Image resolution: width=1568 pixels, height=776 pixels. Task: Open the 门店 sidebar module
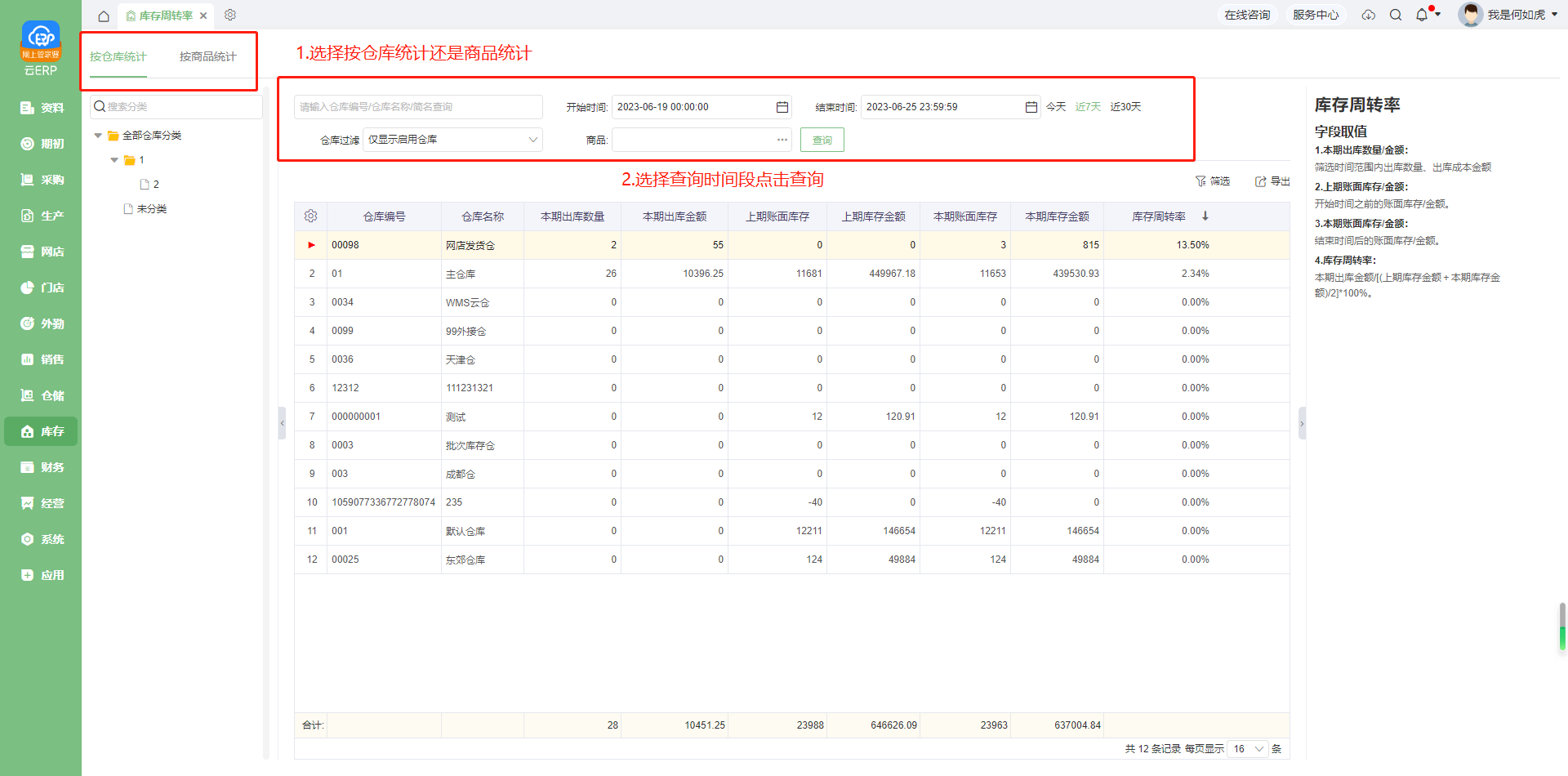pos(41,288)
